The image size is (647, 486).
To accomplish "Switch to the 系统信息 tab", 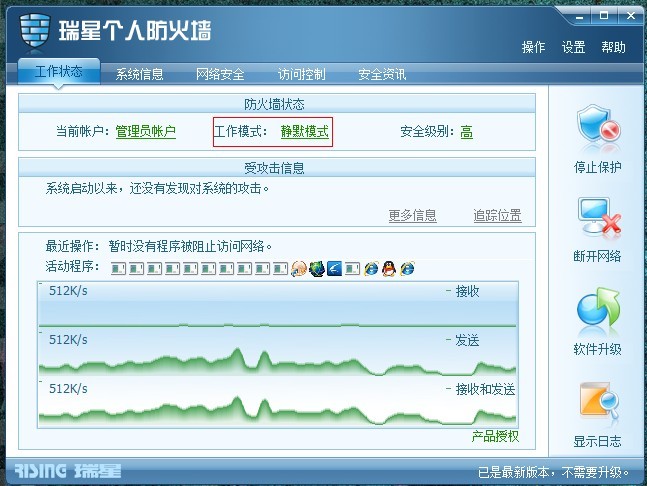I will pos(139,74).
